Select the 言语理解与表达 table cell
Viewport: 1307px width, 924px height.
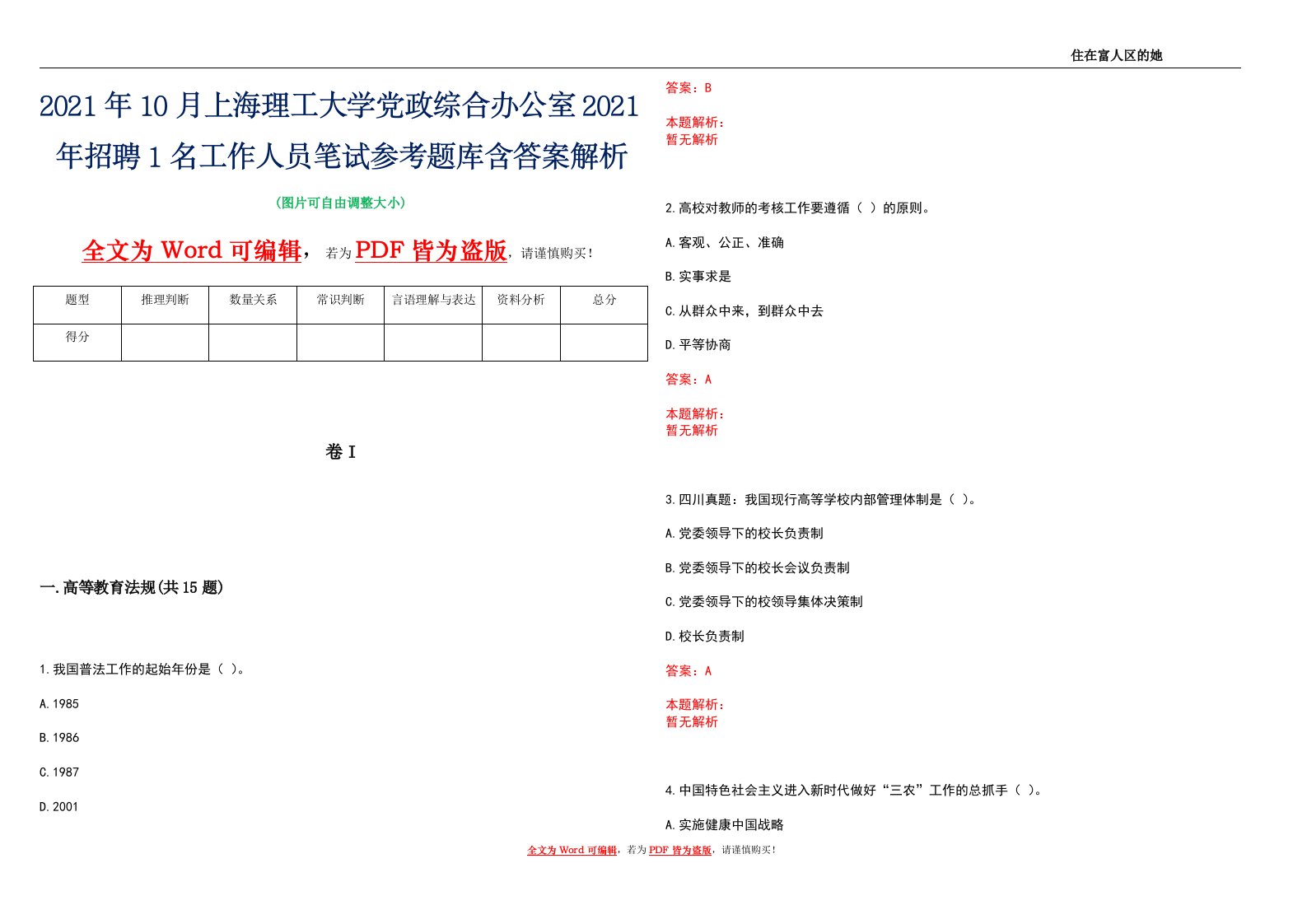click(x=433, y=305)
